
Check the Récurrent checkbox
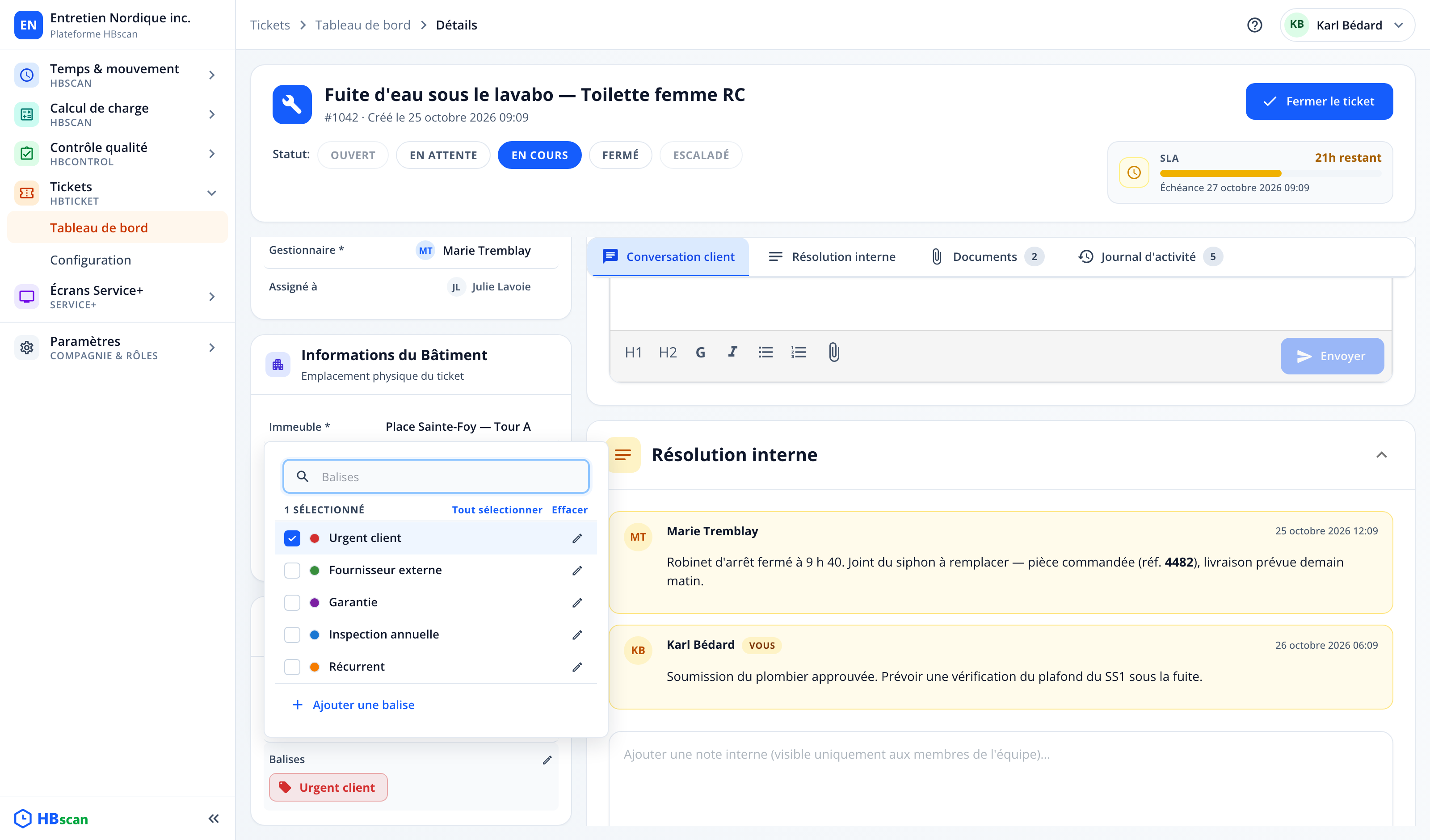pos(292,667)
